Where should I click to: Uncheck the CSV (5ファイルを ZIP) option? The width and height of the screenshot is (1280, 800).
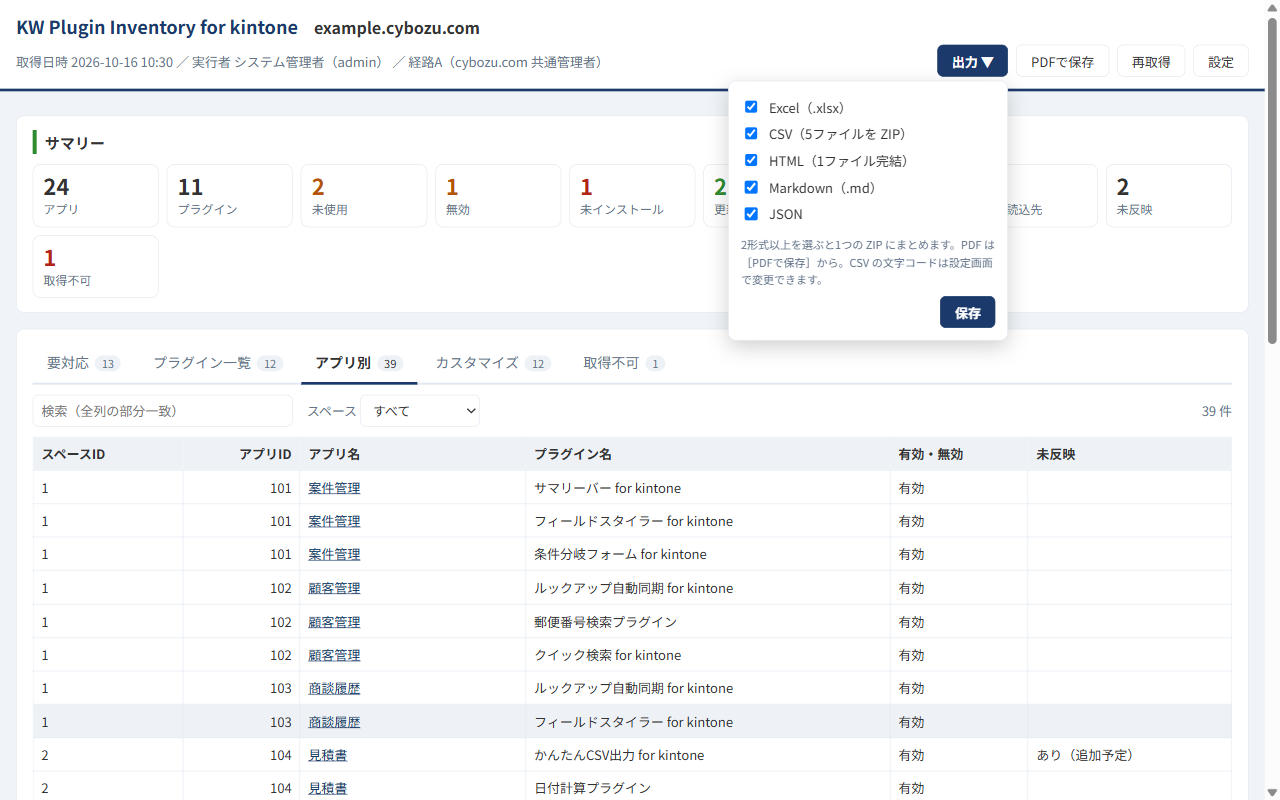(x=751, y=133)
